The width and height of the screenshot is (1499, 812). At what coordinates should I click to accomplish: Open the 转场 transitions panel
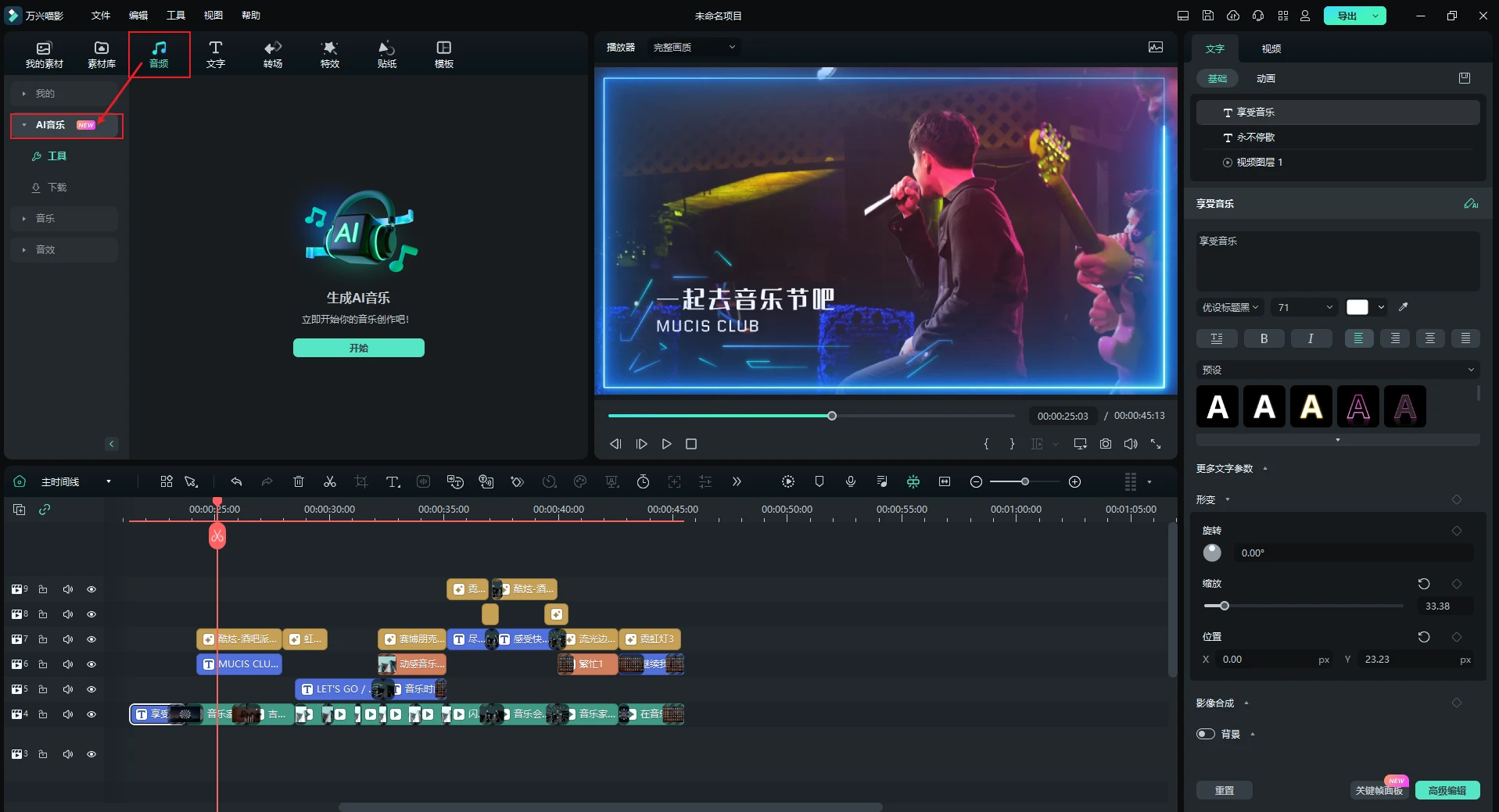tap(273, 55)
